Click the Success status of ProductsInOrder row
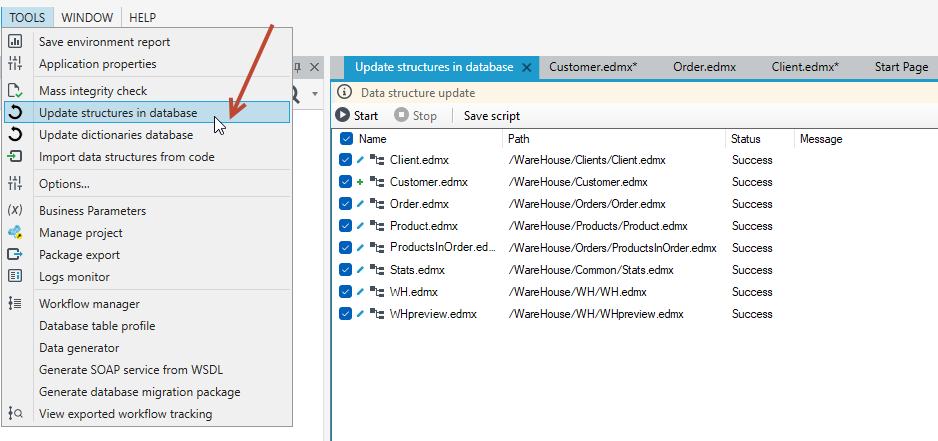 click(x=752, y=248)
